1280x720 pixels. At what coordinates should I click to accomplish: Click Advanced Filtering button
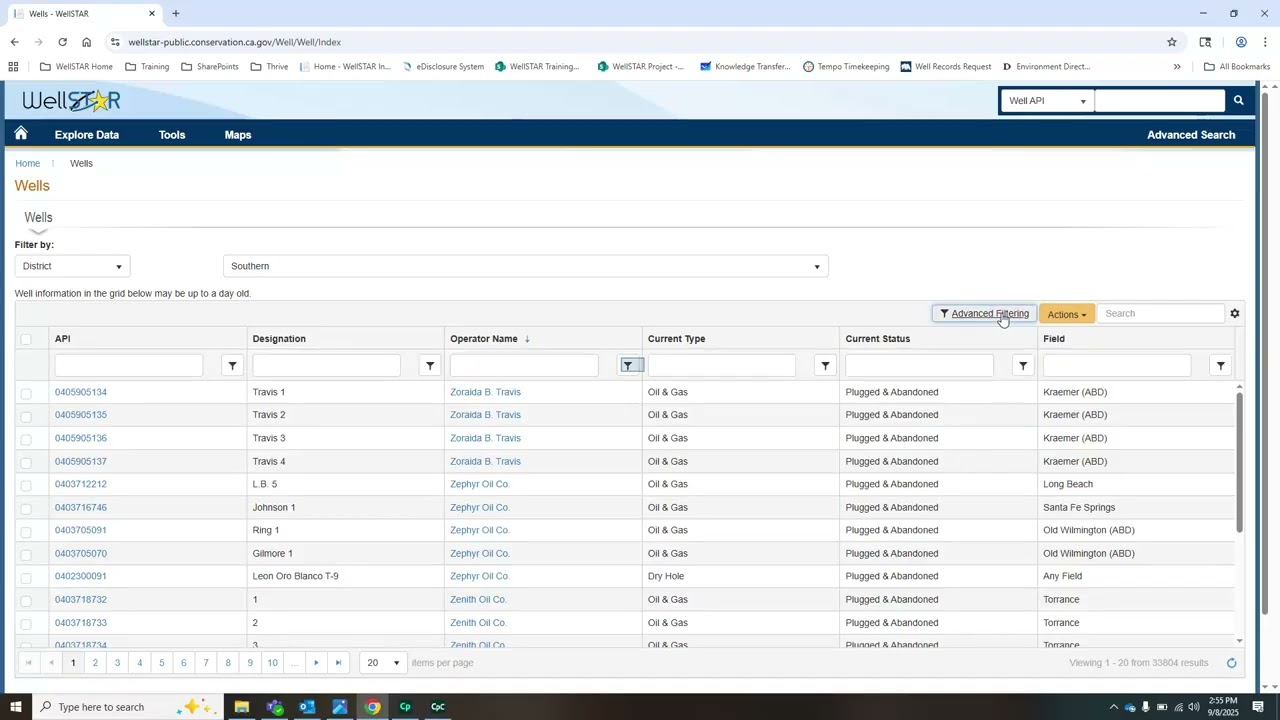coord(984,314)
